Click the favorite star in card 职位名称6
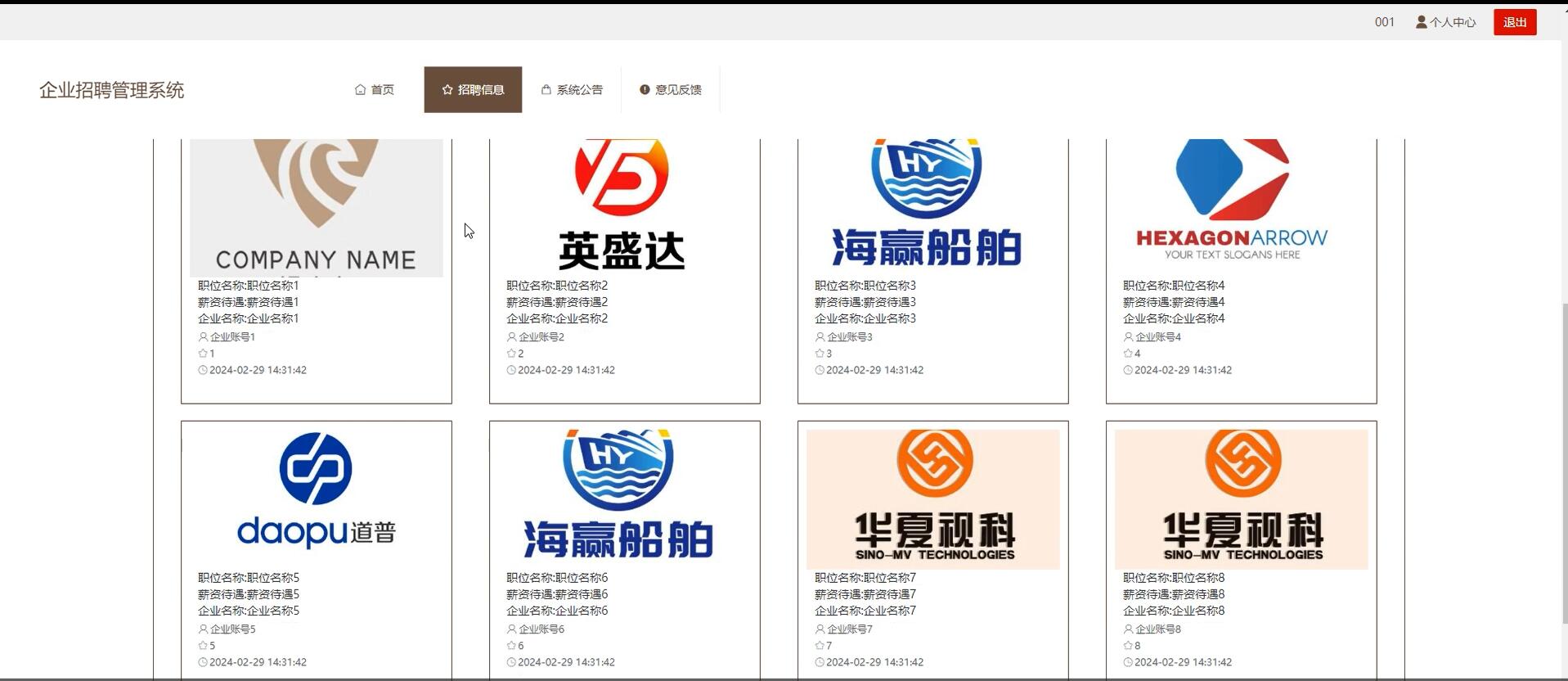Screen dimensions: 1568x681 pos(511,646)
